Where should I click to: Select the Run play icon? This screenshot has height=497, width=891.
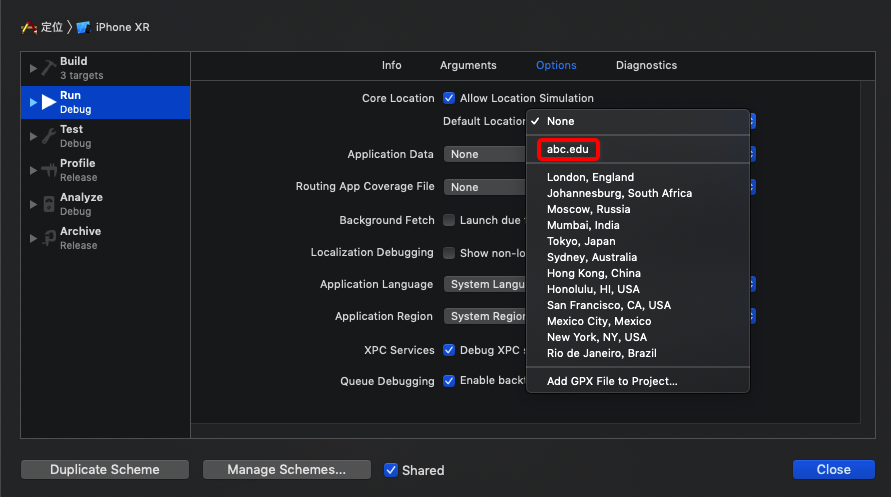(49, 102)
